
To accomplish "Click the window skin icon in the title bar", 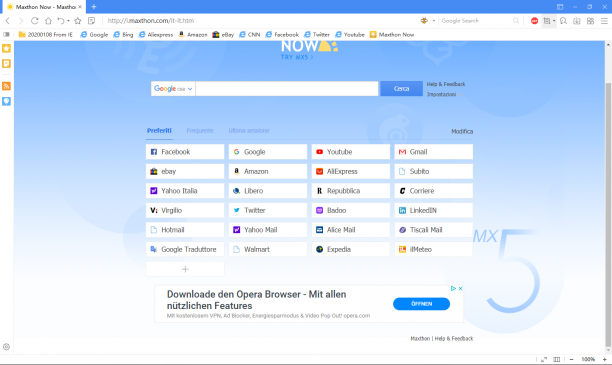I will (560, 7).
